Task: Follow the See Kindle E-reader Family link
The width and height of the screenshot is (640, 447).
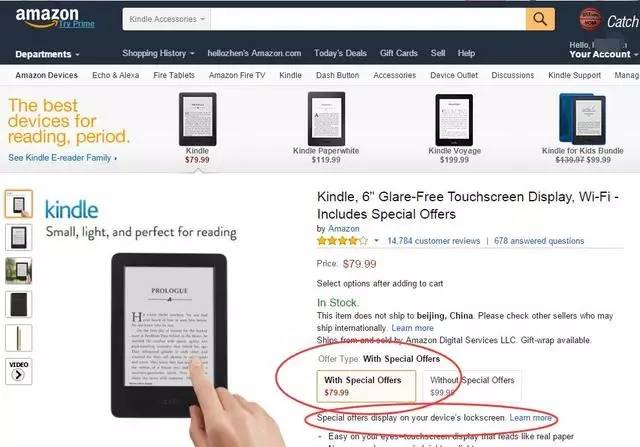Action: pyautogui.click(x=62, y=158)
